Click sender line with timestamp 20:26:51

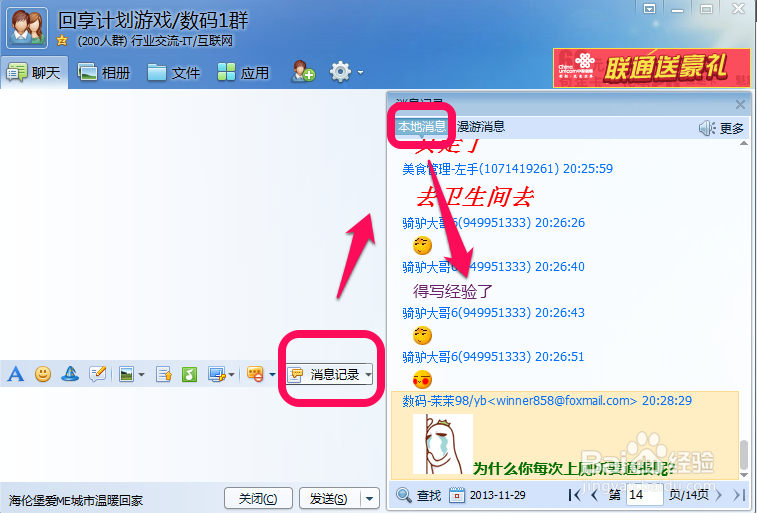coord(493,357)
